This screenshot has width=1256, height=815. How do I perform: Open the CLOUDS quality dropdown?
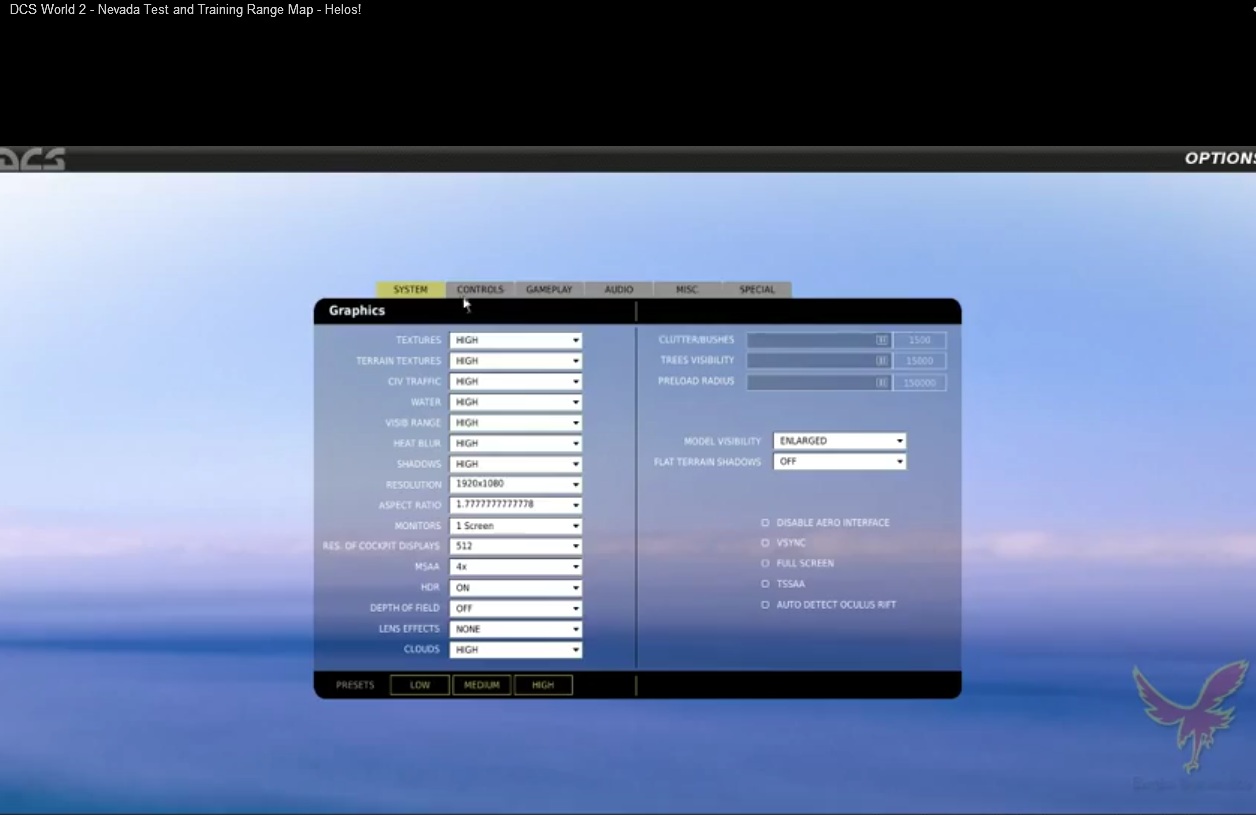(516, 650)
